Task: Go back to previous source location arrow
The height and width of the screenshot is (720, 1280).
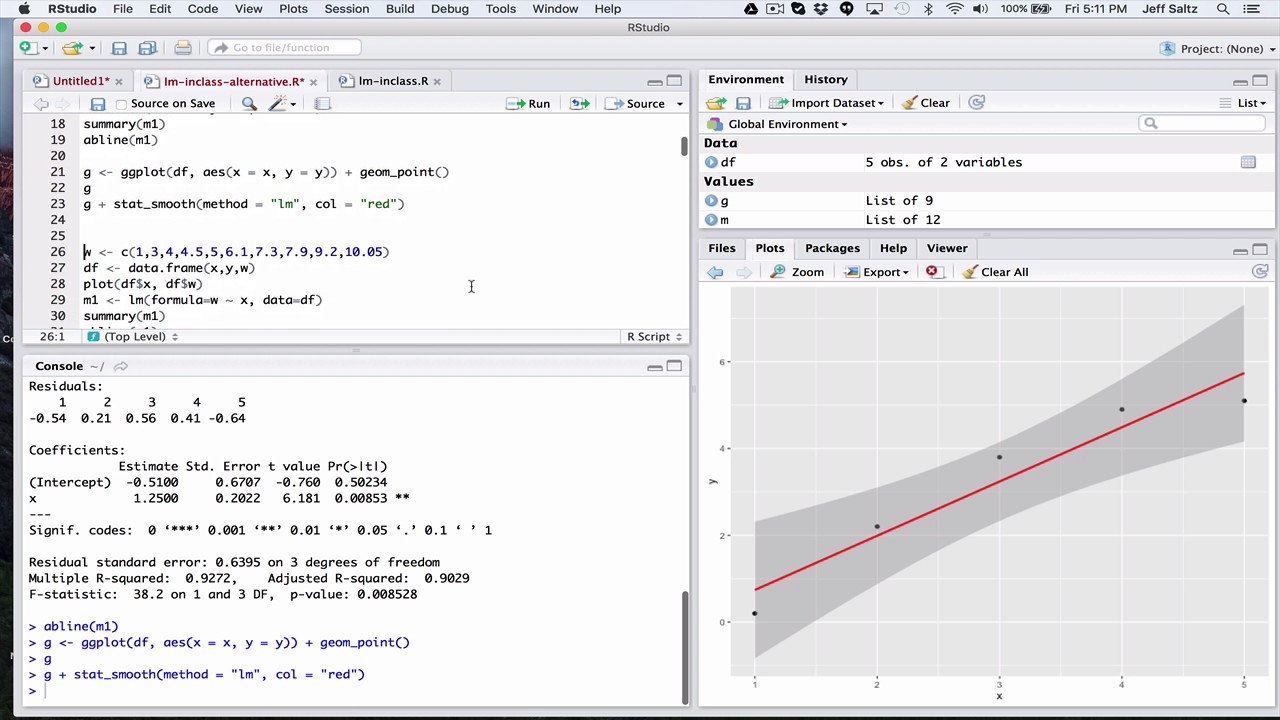Action: tap(41, 104)
